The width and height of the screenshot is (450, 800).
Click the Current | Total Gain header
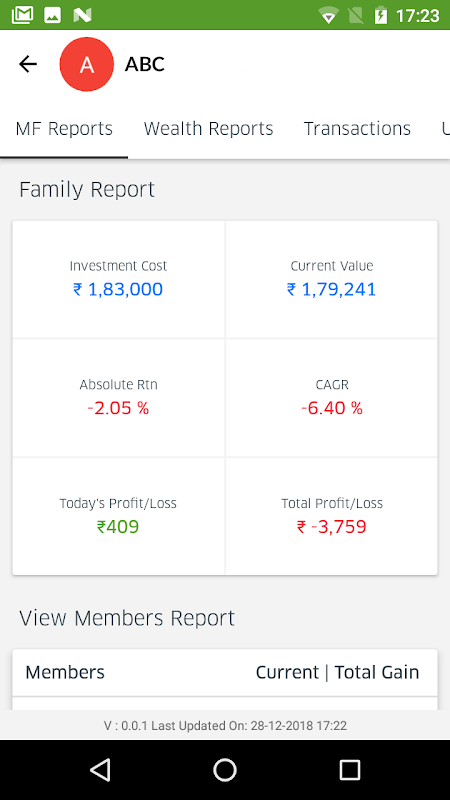click(337, 672)
